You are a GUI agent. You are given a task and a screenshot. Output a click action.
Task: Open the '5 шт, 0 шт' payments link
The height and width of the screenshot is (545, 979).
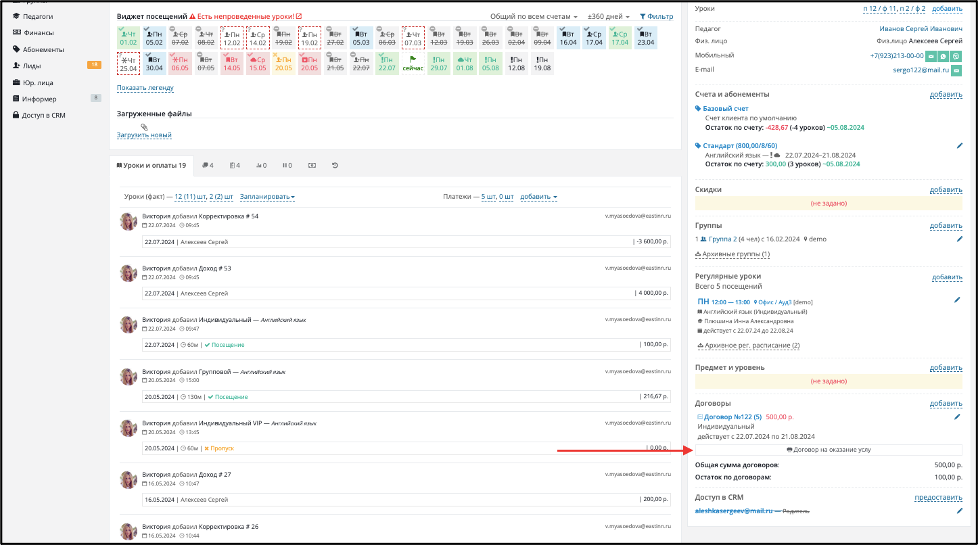tap(498, 197)
